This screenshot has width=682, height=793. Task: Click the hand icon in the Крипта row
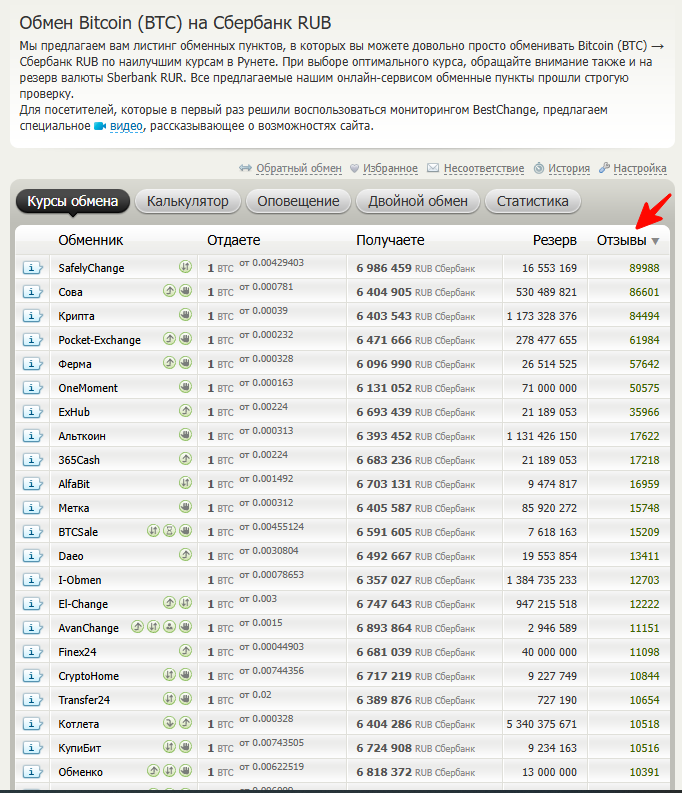pyautogui.click(x=185, y=316)
